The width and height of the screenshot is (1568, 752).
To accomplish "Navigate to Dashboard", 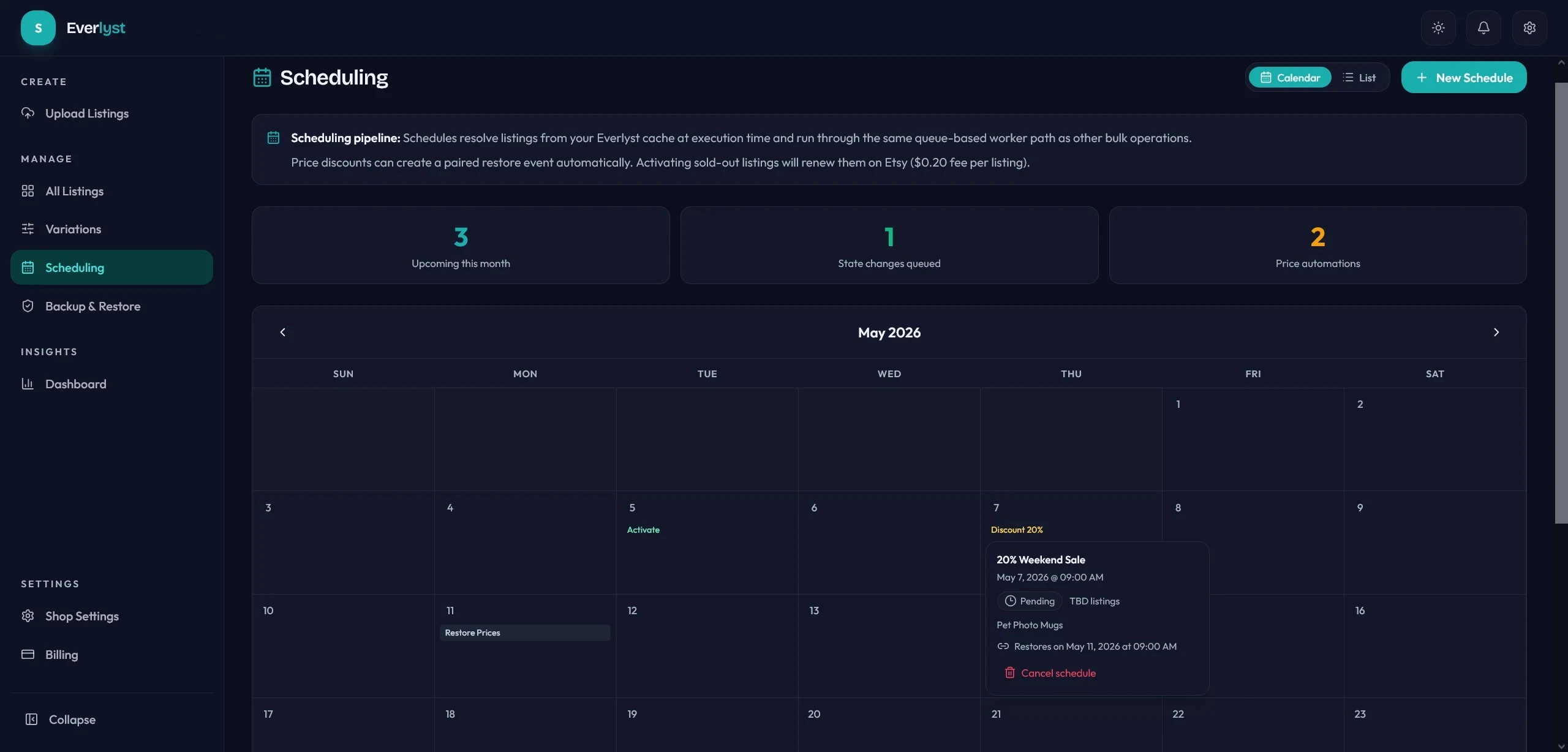I will tap(111, 384).
